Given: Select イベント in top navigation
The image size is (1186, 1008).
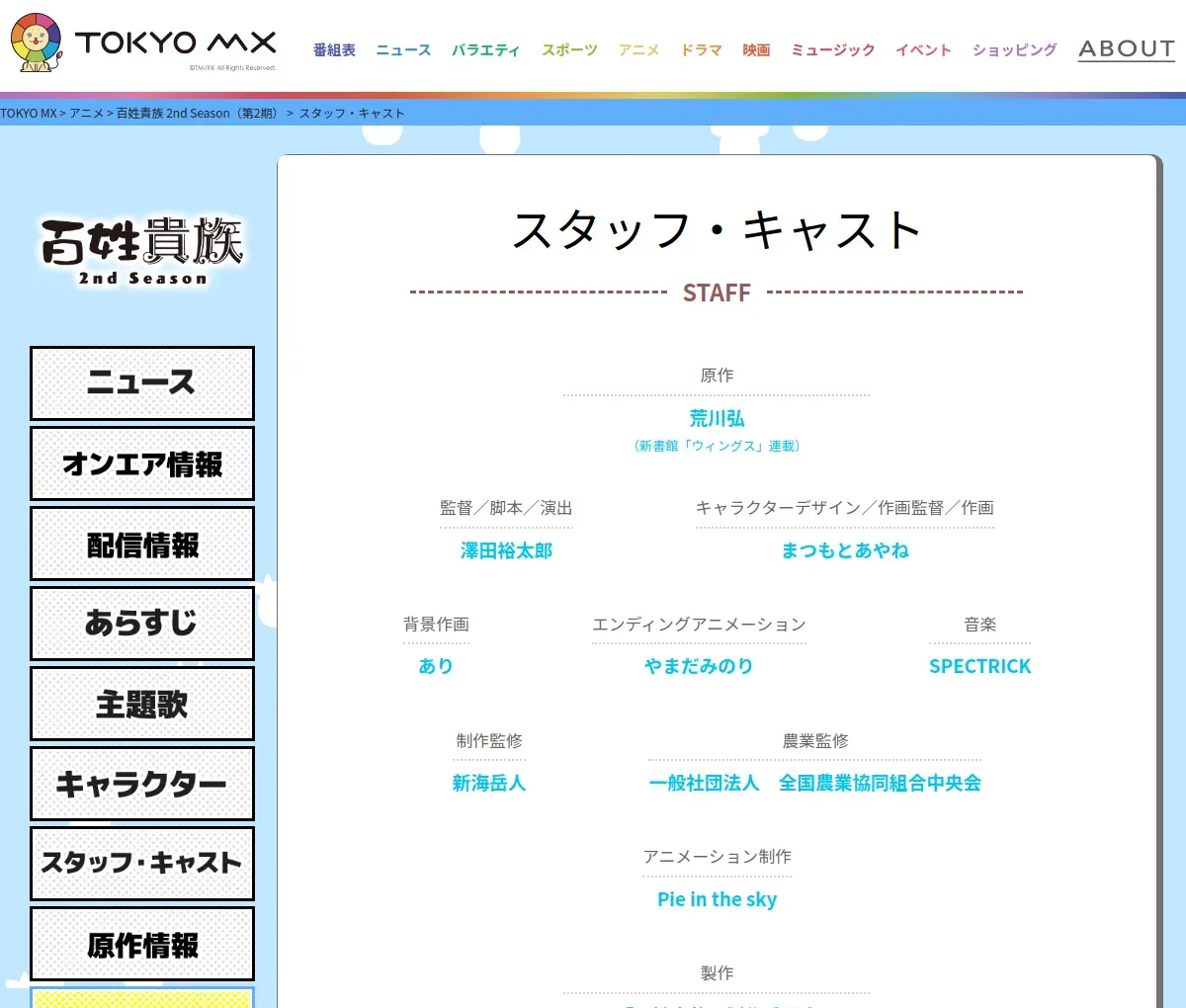Looking at the screenshot, I should (923, 49).
